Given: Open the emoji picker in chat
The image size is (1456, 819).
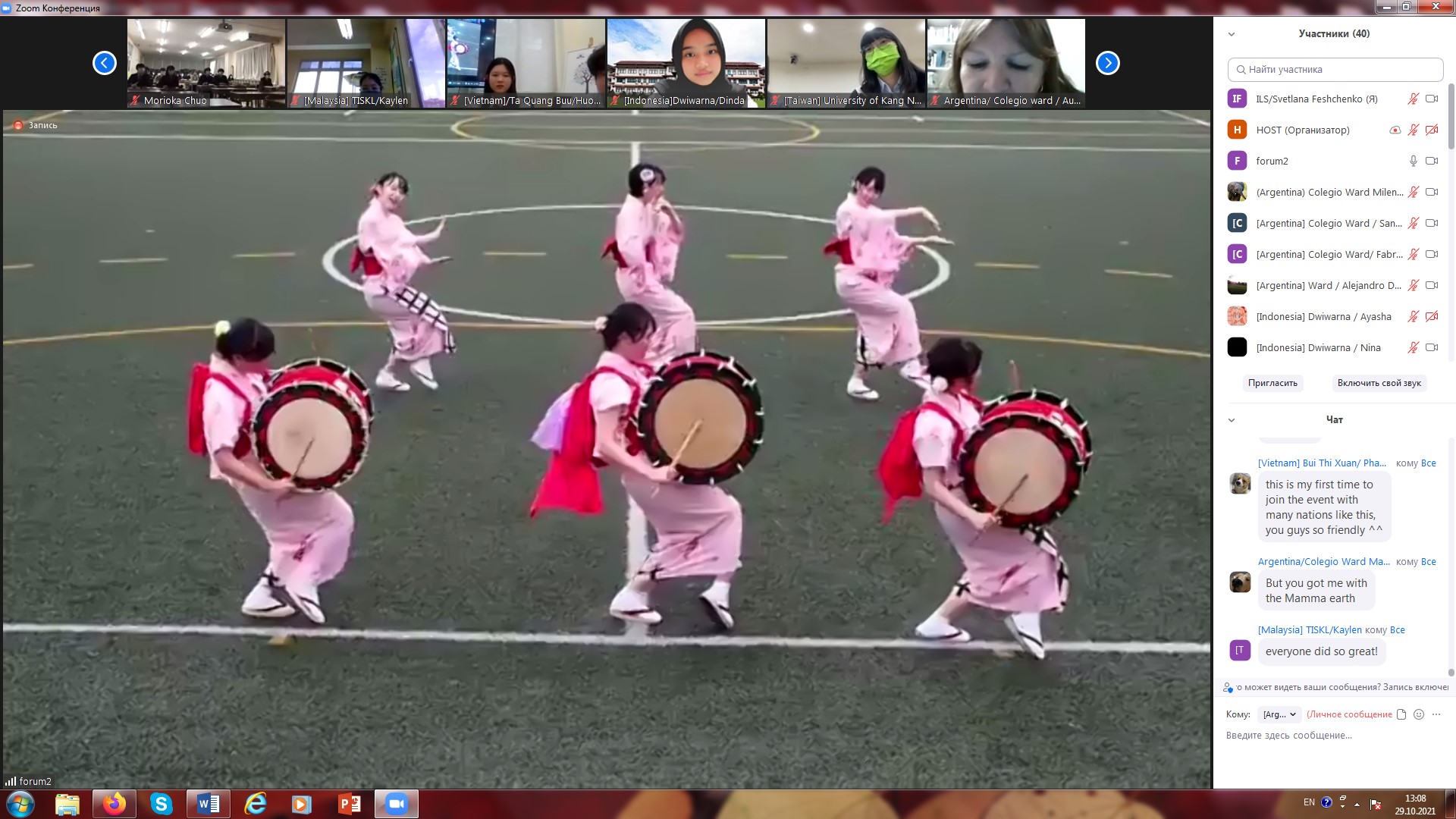Looking at the screenshot, I should point(1419,714).
